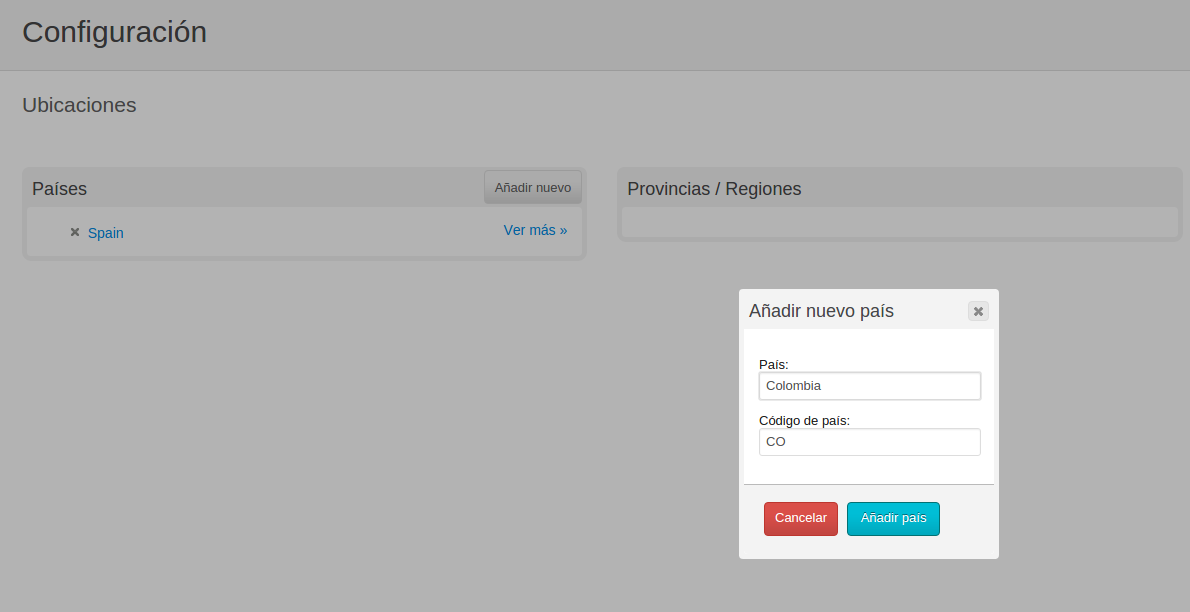
Task: Confirm with the Añadir país button
Action: [x=893, y=519]
